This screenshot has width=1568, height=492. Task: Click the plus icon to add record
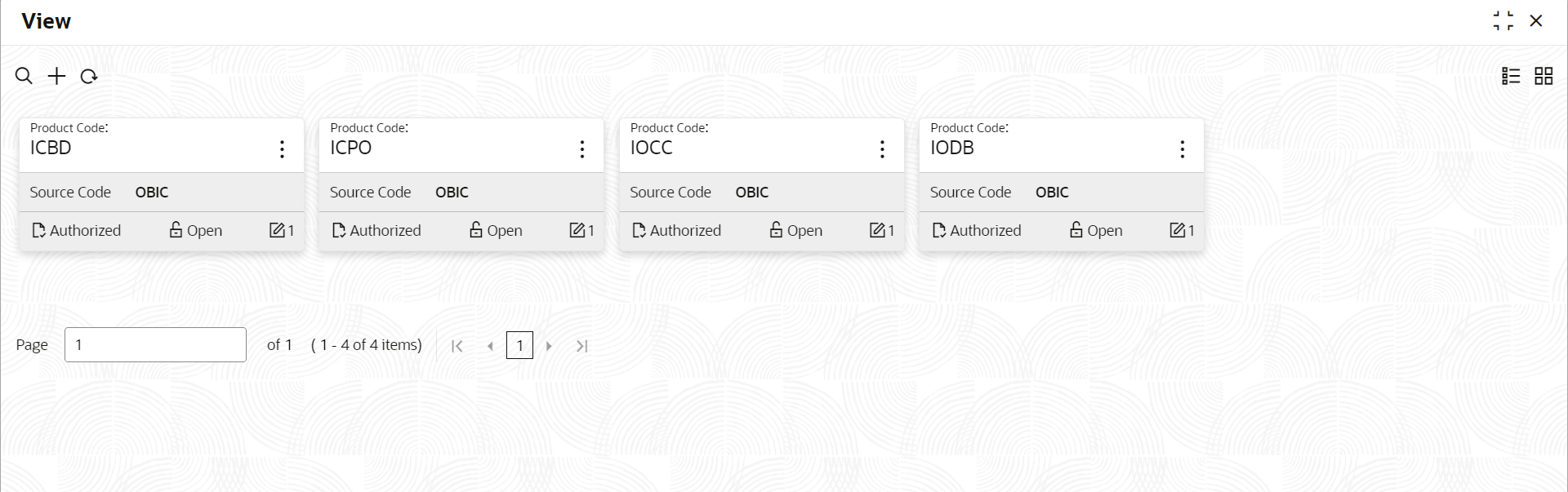click(56, 76)
